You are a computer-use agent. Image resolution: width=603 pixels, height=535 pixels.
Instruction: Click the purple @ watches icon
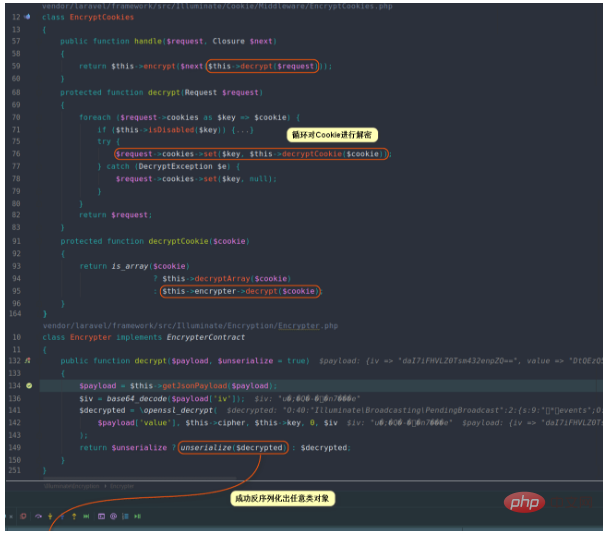pyautogui.click(x=113, y=516)
